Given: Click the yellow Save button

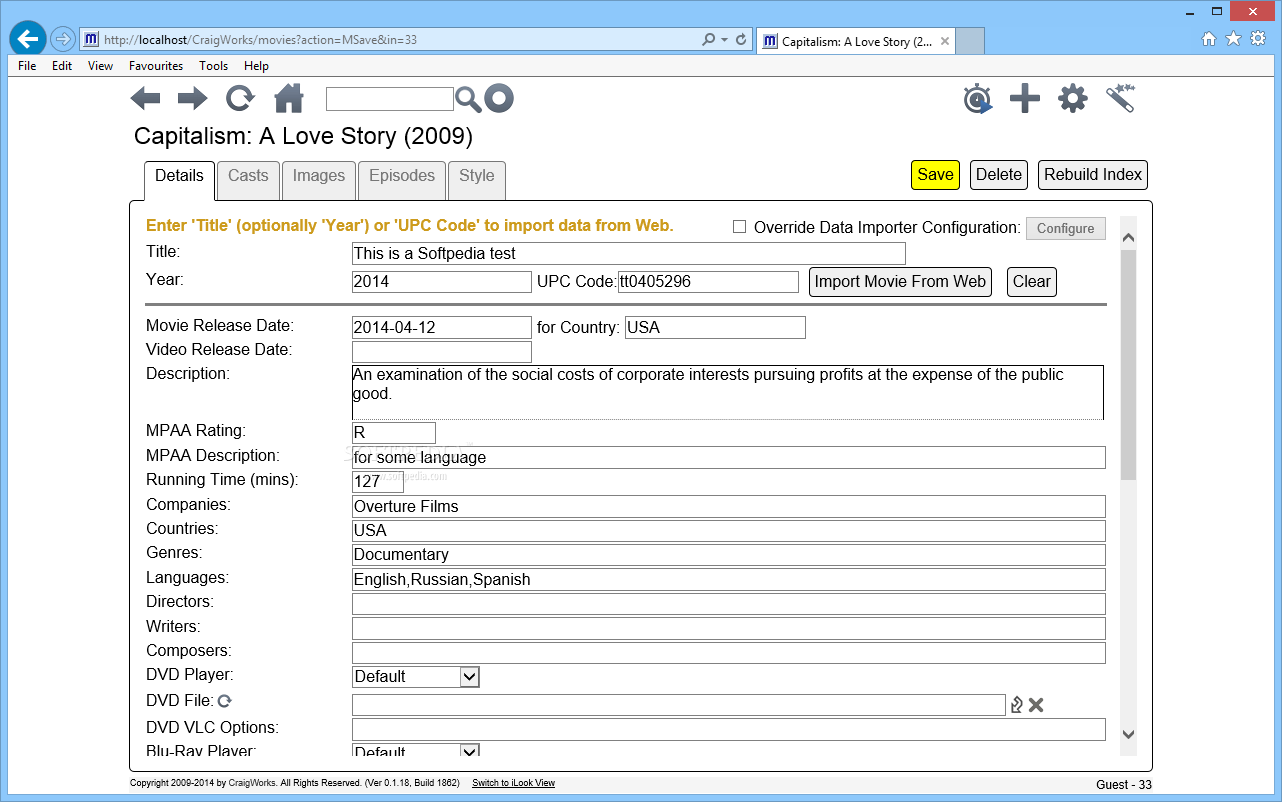Looking at the screenshot, I should coord(935,174).
